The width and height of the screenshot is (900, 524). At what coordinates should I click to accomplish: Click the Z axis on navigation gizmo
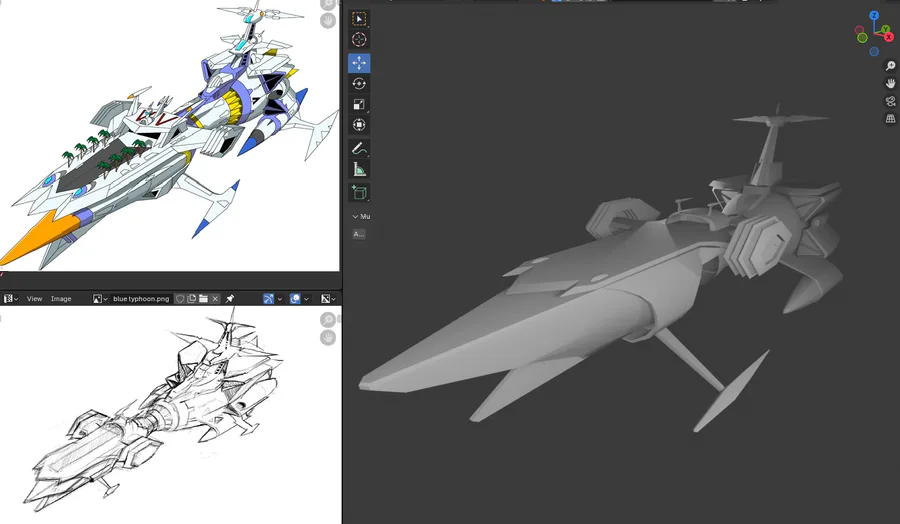874,15
